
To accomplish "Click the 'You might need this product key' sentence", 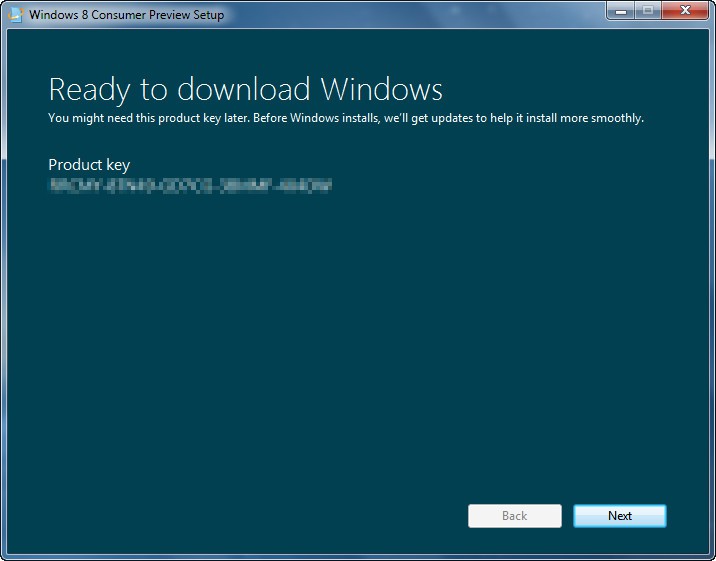I will point(346,118).
